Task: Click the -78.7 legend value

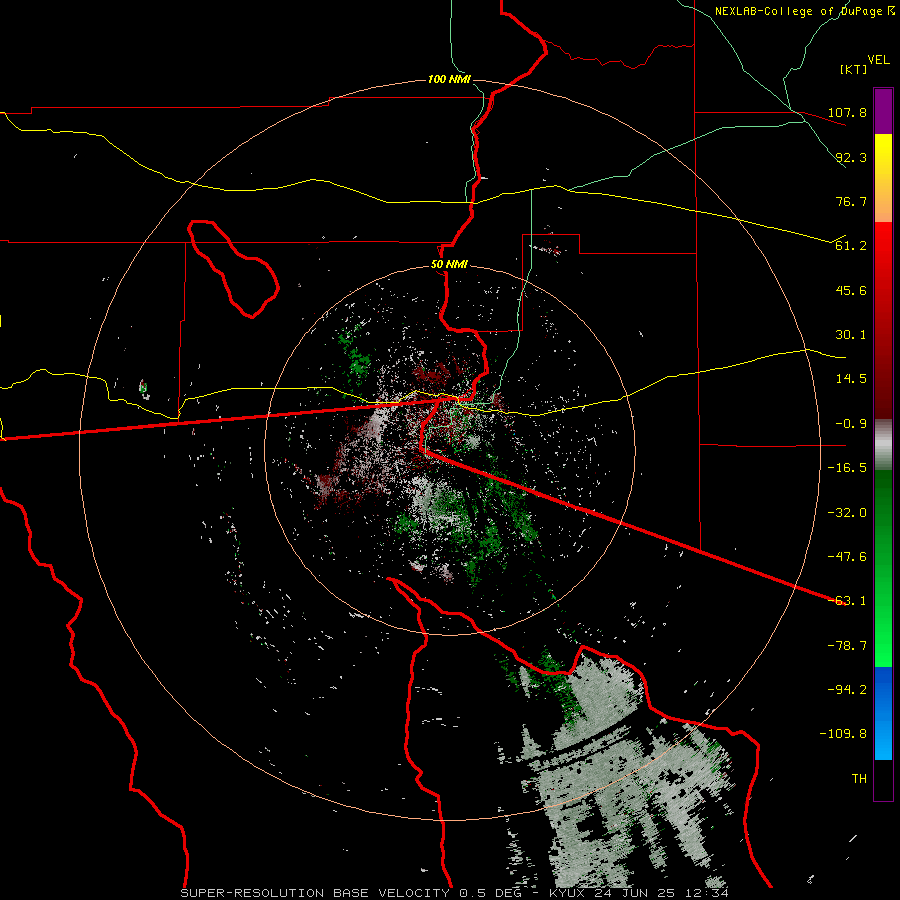Action: (x=847, y=646)
